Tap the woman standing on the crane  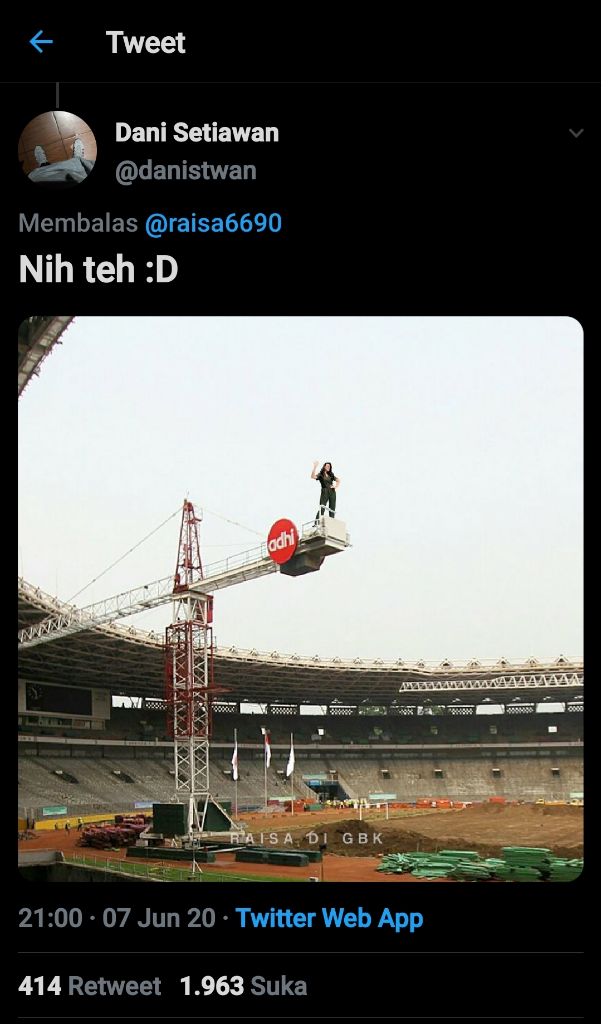click(x=325, y=491)
